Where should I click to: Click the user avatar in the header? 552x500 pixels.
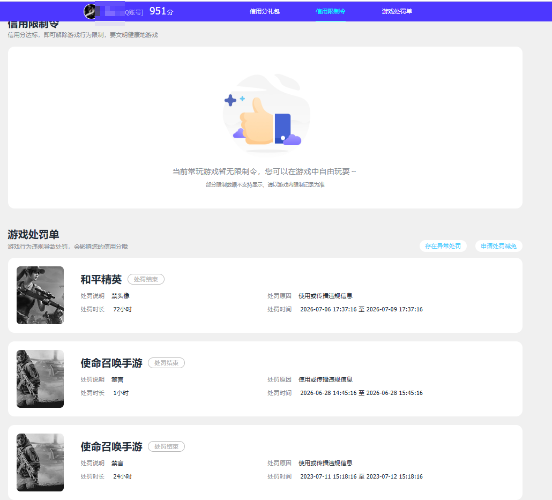pyautogui.click(x=90, y=11)
